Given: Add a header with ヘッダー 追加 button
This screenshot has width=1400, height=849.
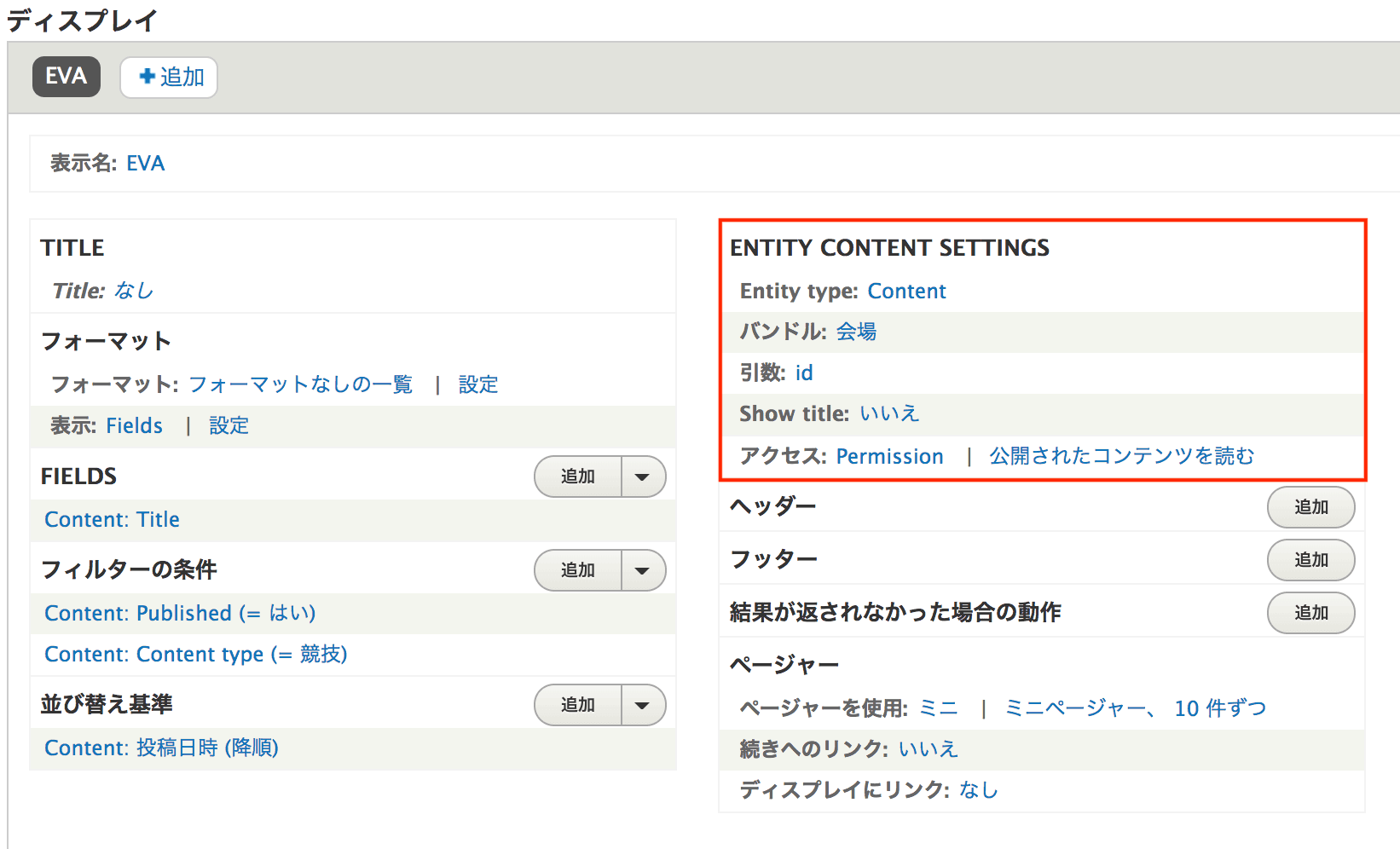Looking at the screenshot, I should point(1310,507).
